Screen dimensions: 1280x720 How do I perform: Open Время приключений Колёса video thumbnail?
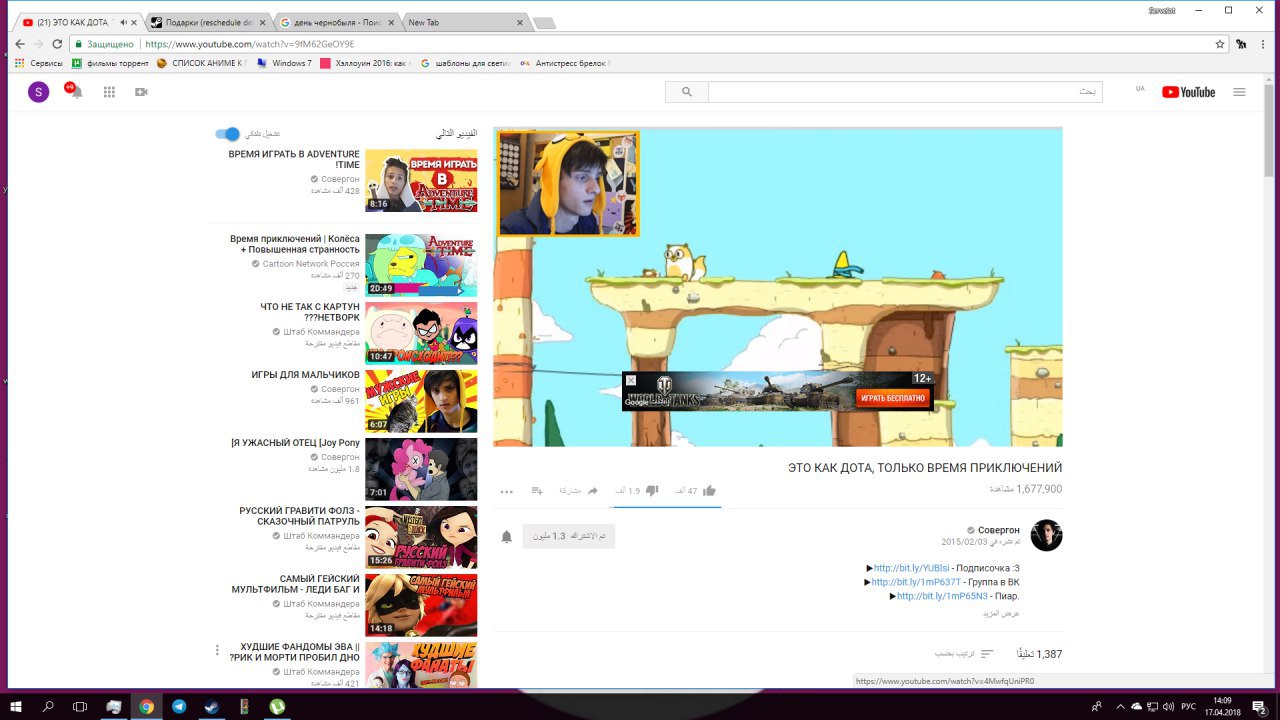point(421,265)
